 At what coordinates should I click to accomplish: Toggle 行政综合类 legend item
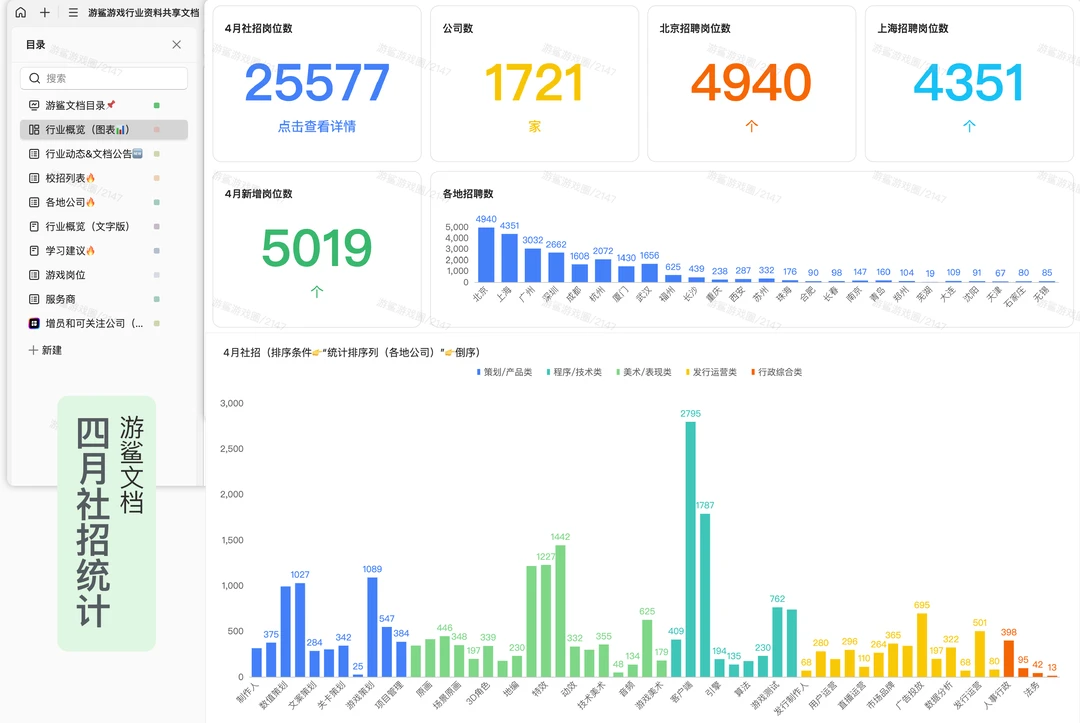(776, 372)
